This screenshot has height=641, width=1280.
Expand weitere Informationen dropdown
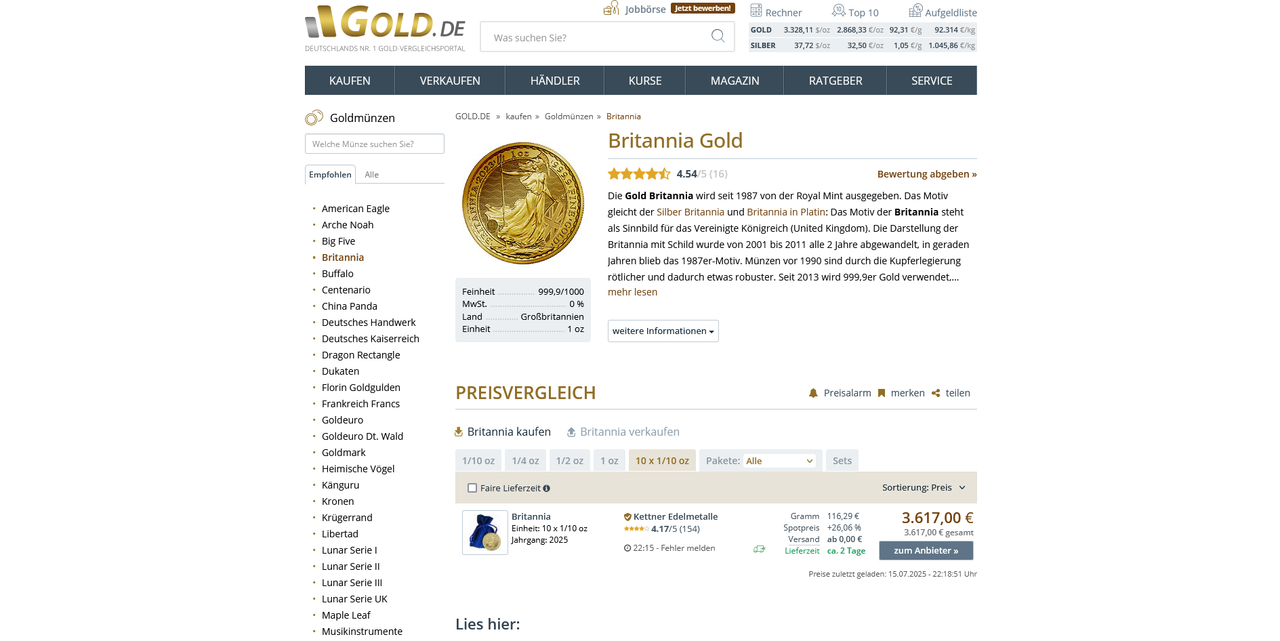coord(663,331)
